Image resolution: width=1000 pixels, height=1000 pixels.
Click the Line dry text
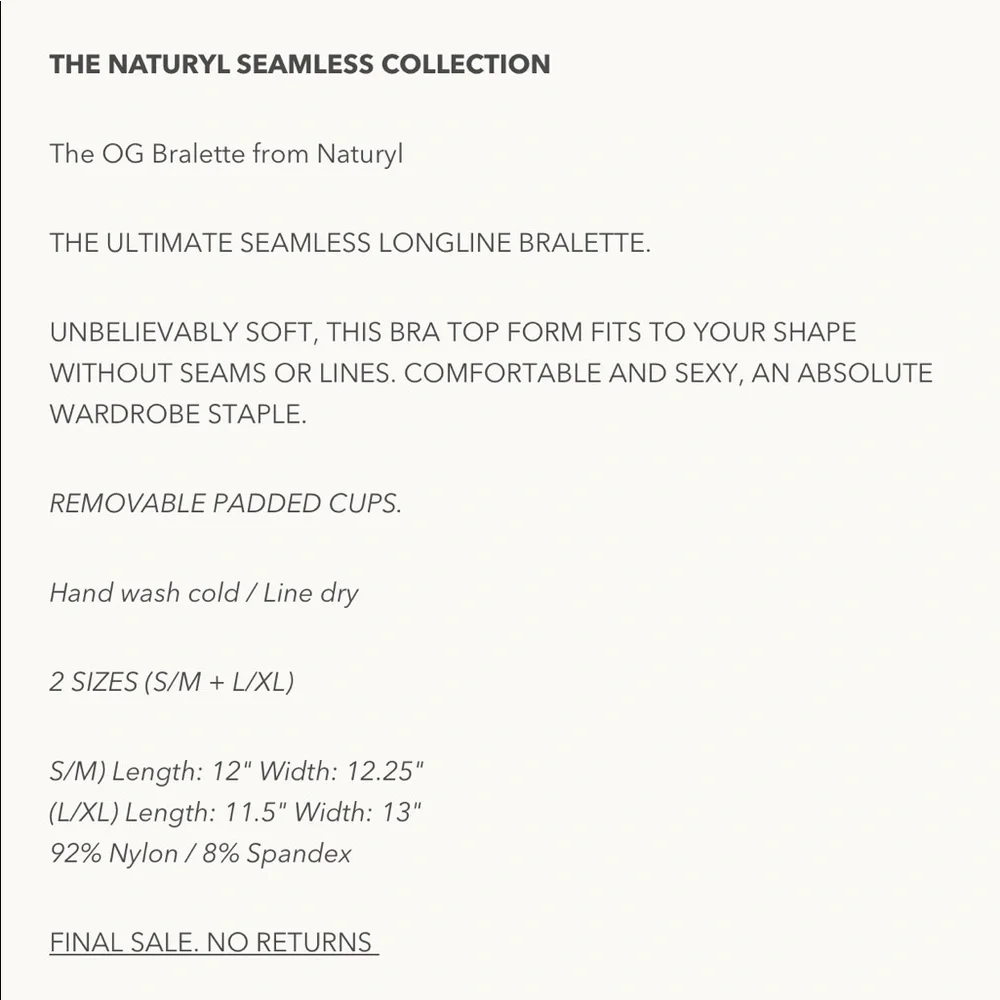click(311, 594)
